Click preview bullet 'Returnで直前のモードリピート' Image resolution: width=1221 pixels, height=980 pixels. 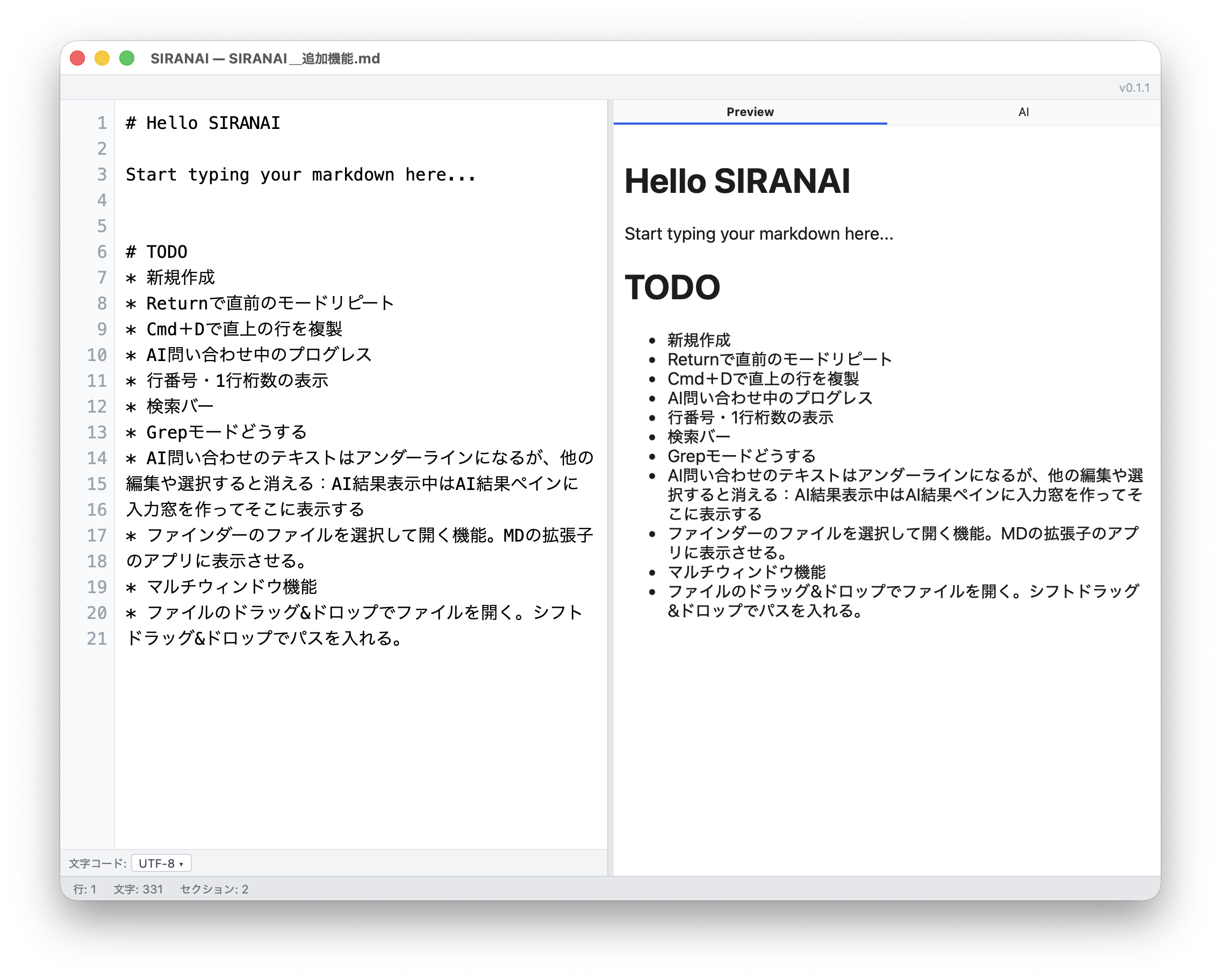[x=780, y=359]
